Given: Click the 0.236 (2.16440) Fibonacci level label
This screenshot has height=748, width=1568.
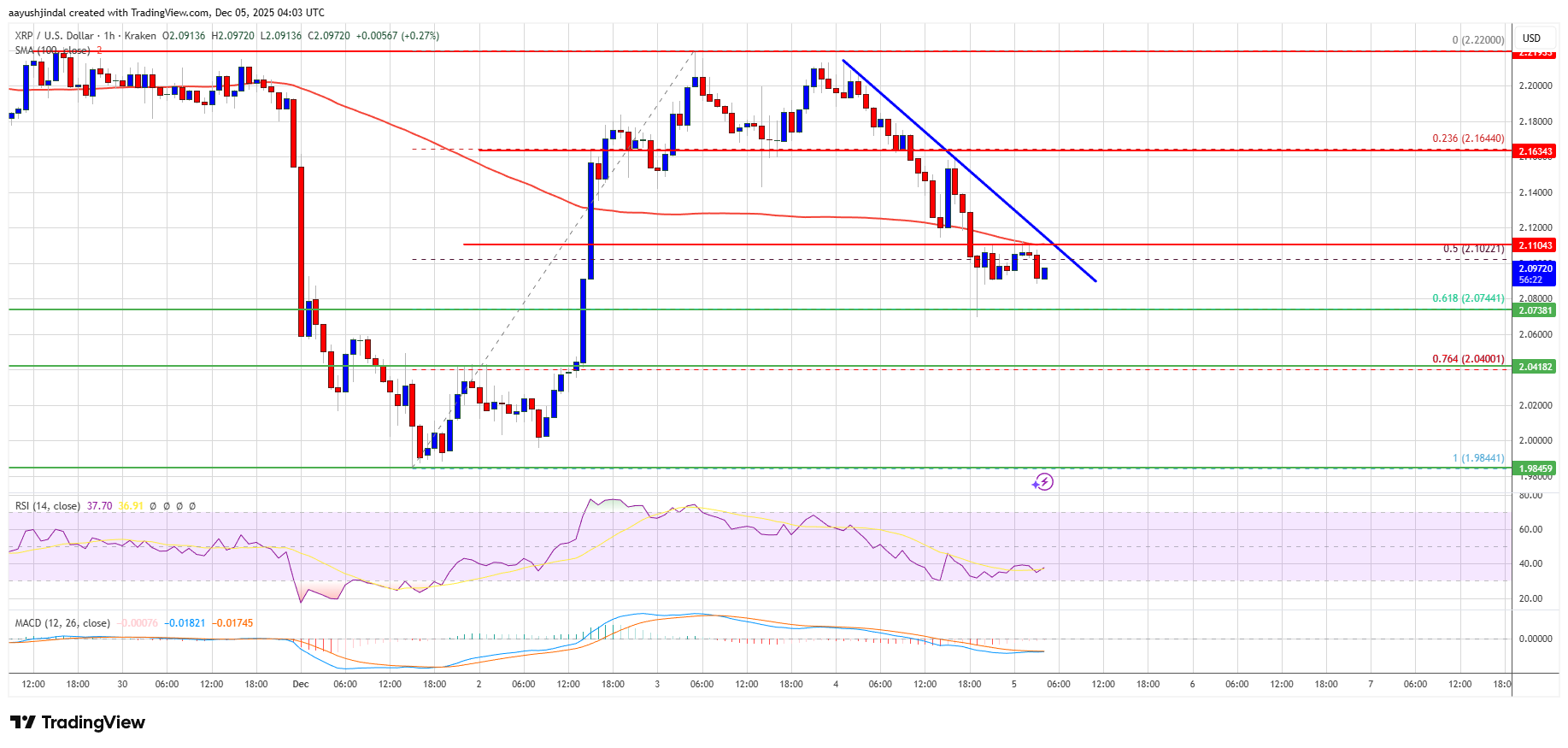Looking at the screenshot, I should (1468, 138).
